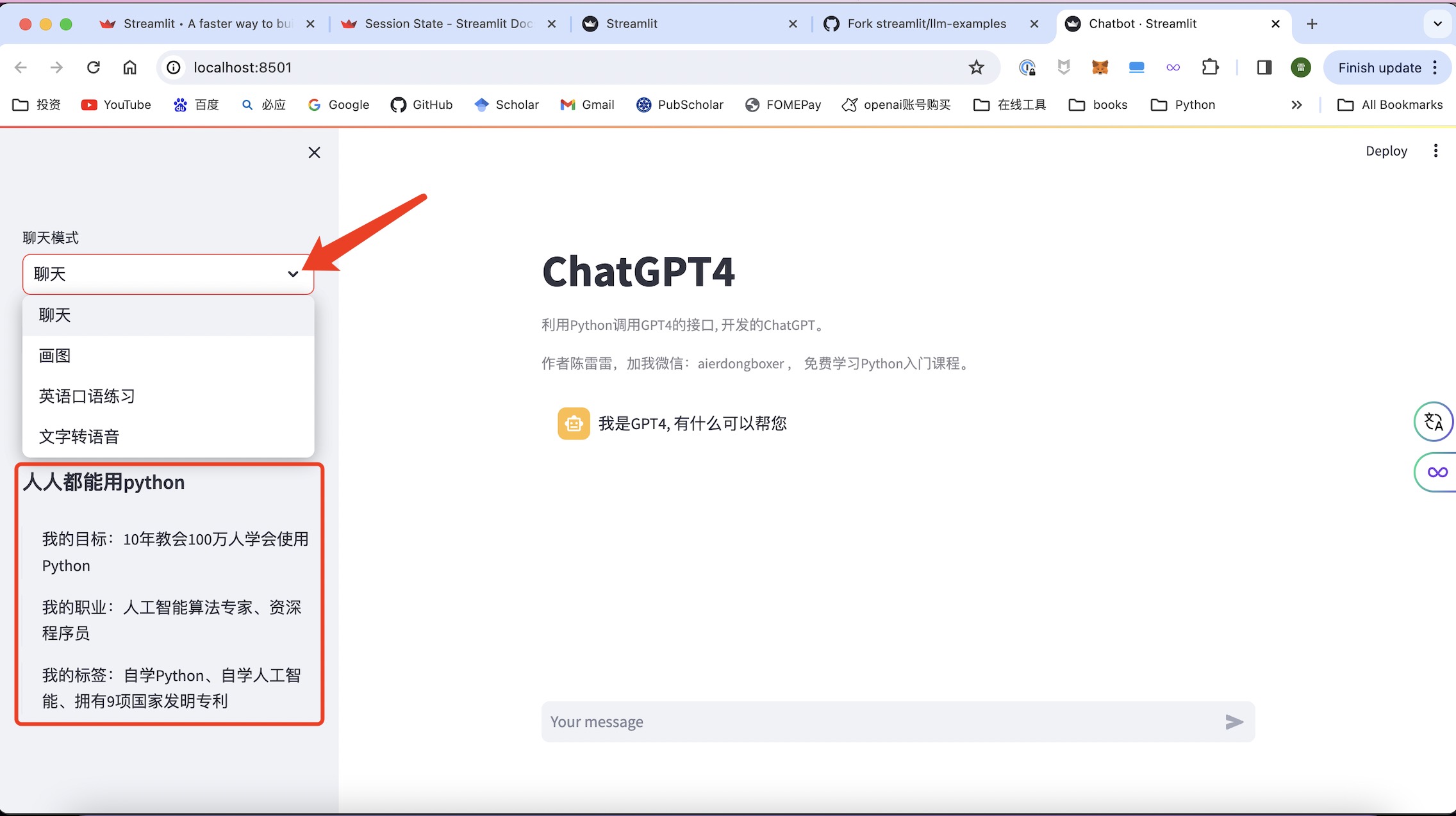This screenshot has width=1456, height=816.
Task: Open Google bookmark
Action: [x=338, y=104]
